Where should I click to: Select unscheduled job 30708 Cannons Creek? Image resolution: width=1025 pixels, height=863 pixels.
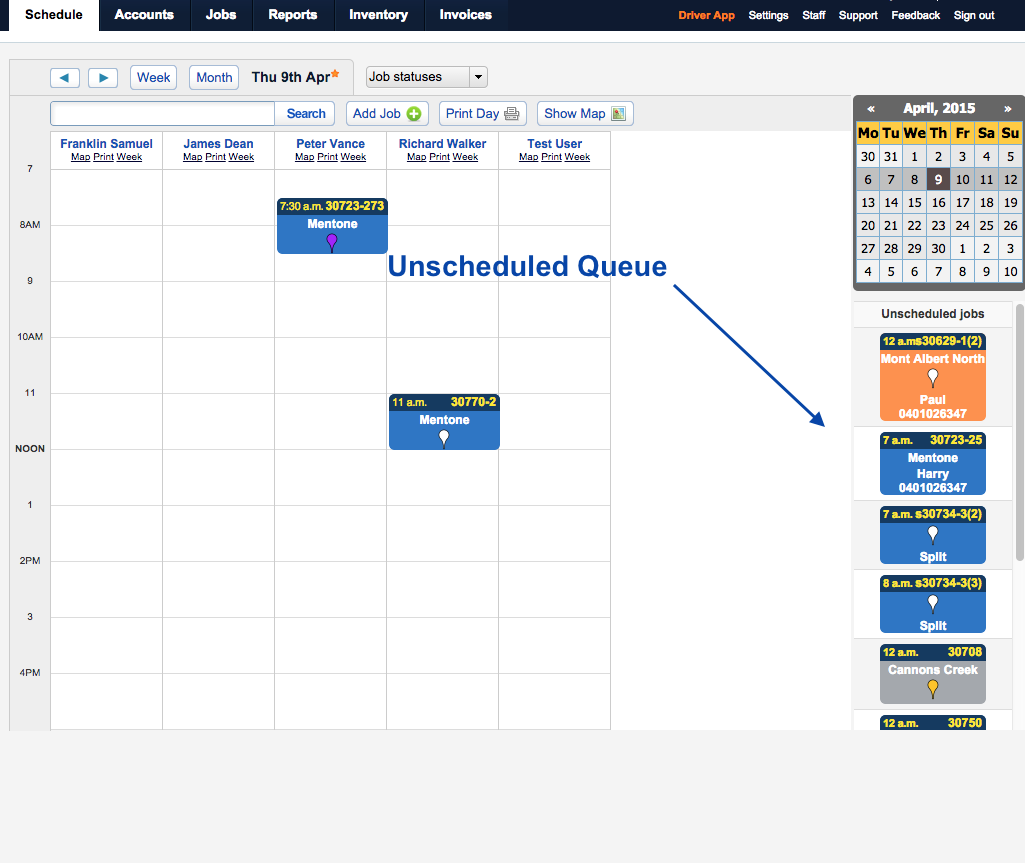point(933,673)
